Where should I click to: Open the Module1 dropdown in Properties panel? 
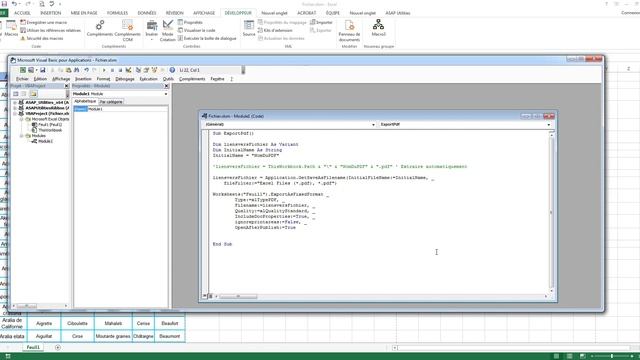pos(166,94)
